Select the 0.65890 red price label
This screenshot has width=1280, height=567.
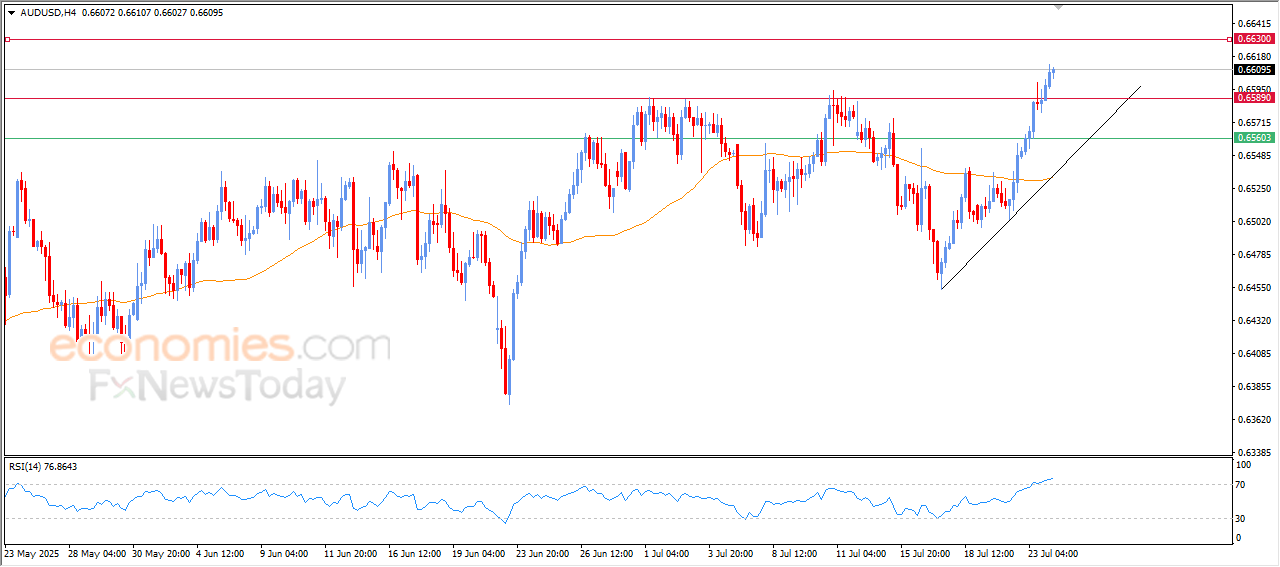pos(1254,98)
